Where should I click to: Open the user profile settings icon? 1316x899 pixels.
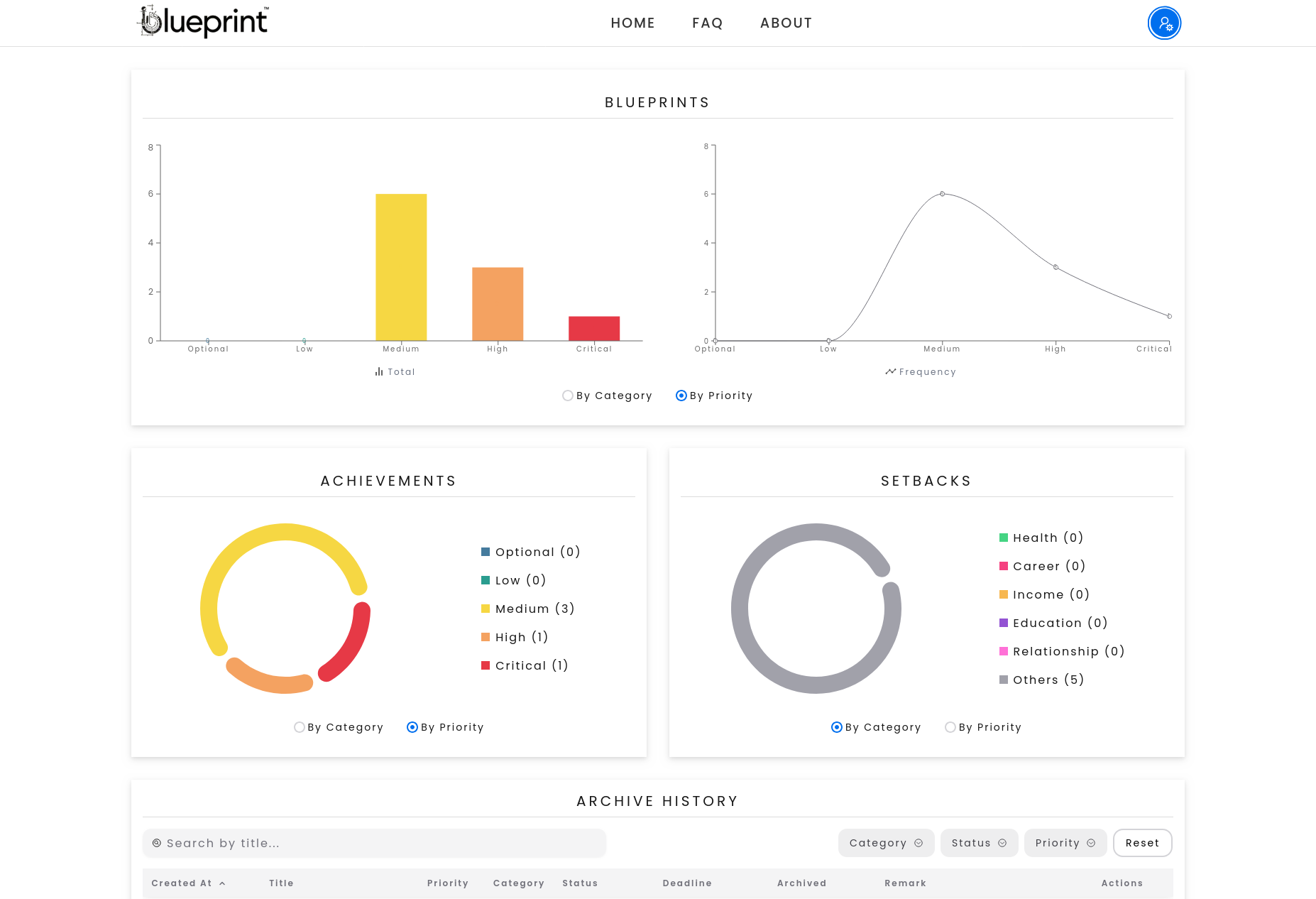1164,23
